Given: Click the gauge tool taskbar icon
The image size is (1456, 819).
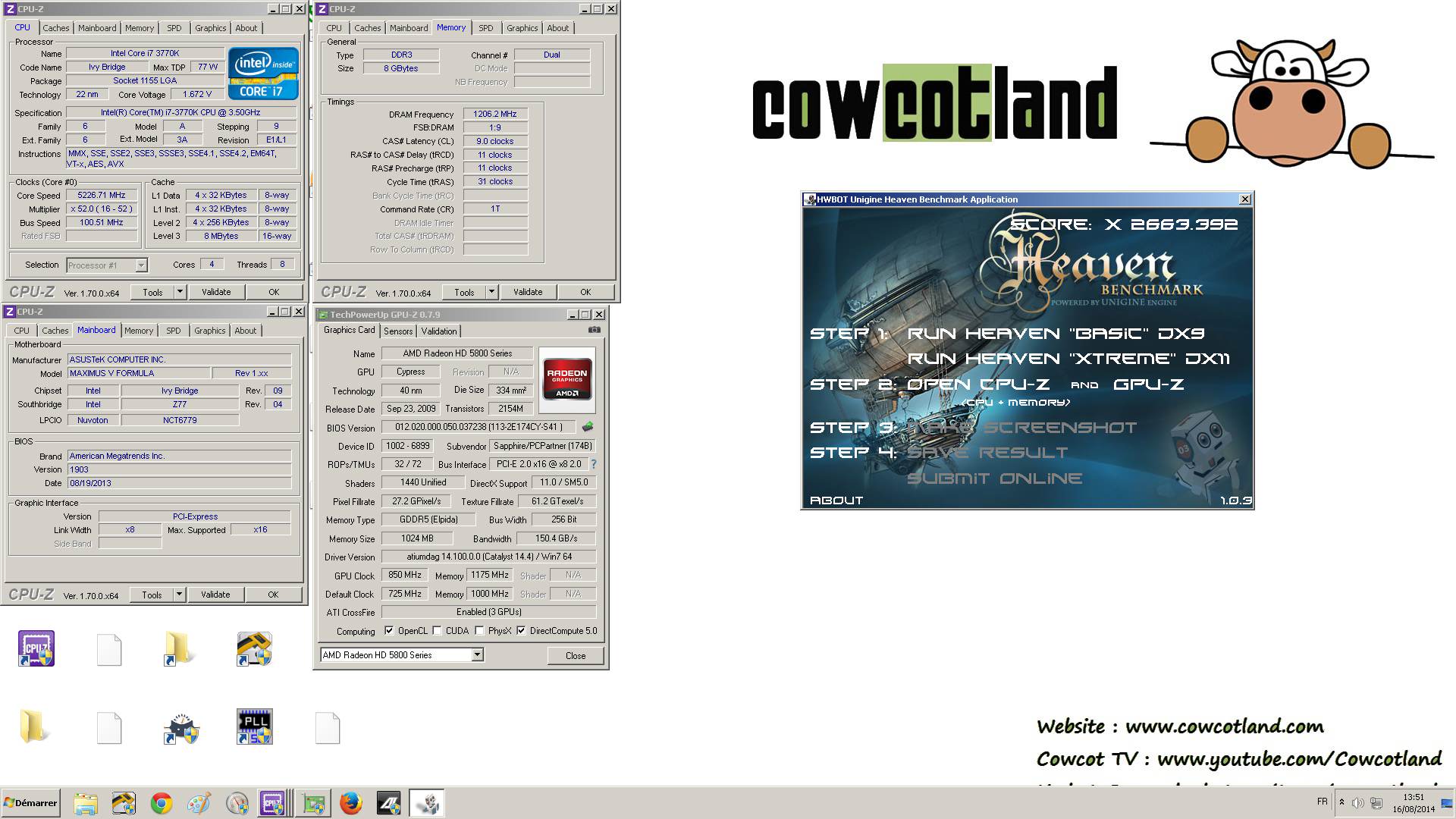Looking at the screenshot, I should pos(237,803).
